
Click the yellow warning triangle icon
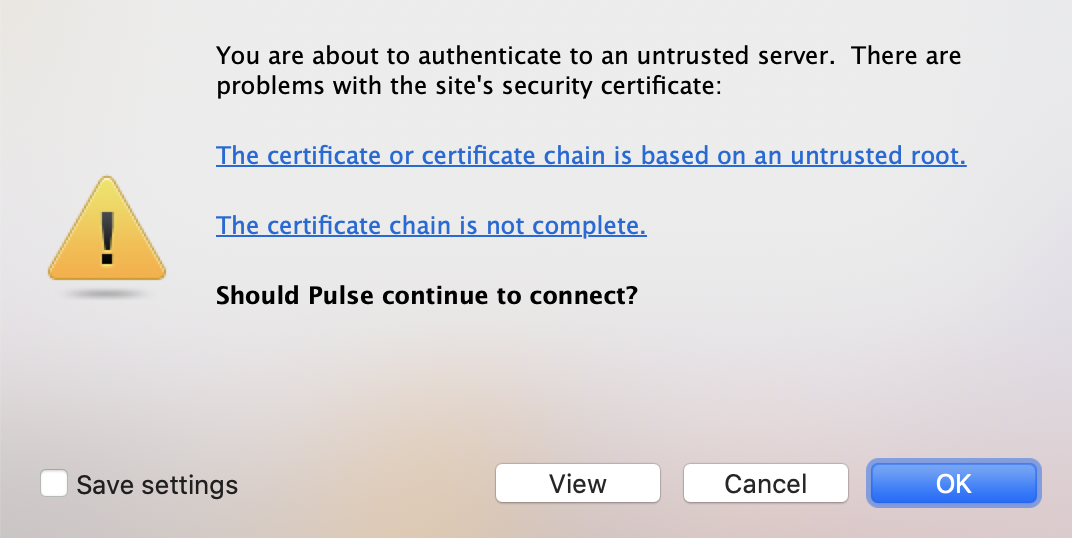[x=107, y=230]
